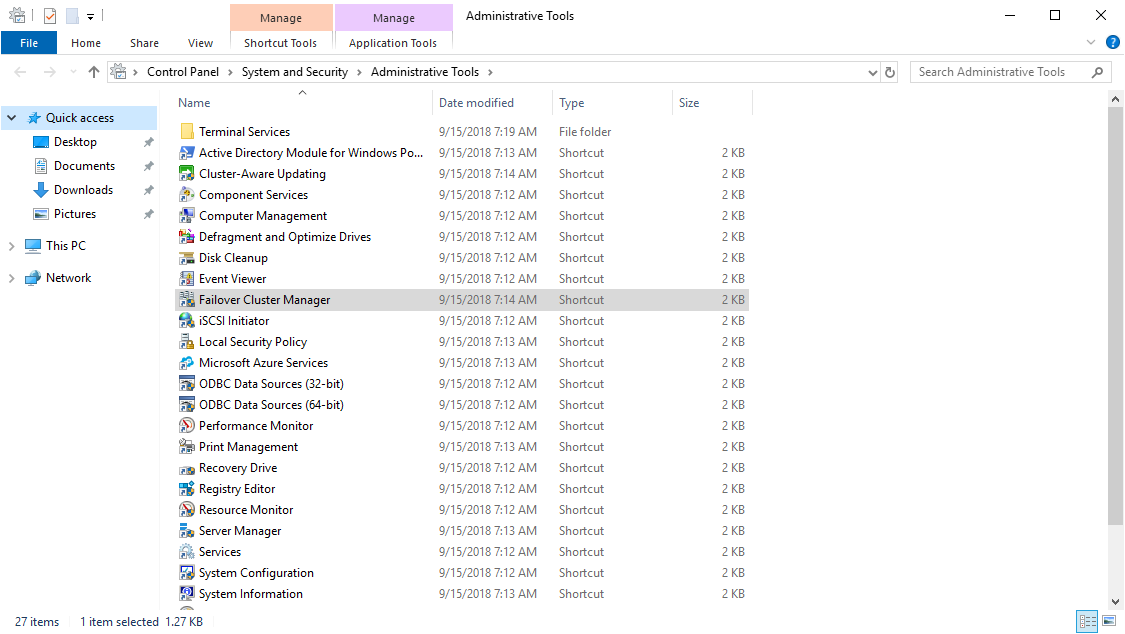Click the Microsoft Azure Services icon
1125x634 pixels.
pos(187,362)
